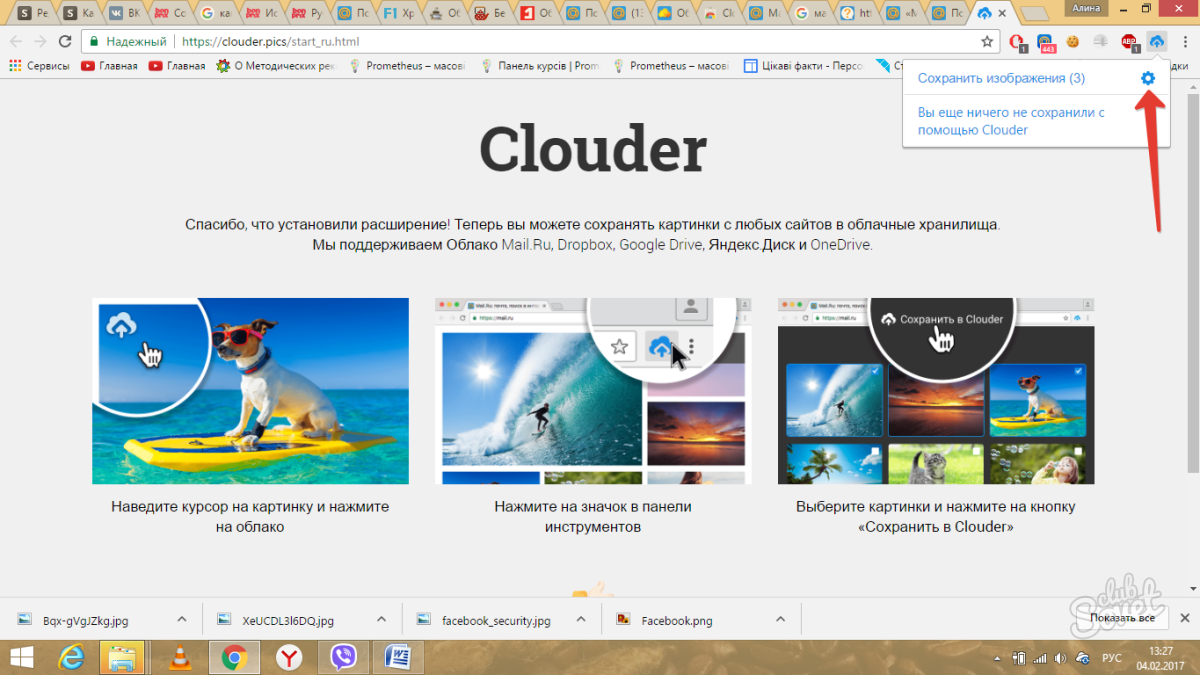Image resolution: width=1200 pixels, height=675 pixels.
Task: Go back to previous page
Action: 16,42
